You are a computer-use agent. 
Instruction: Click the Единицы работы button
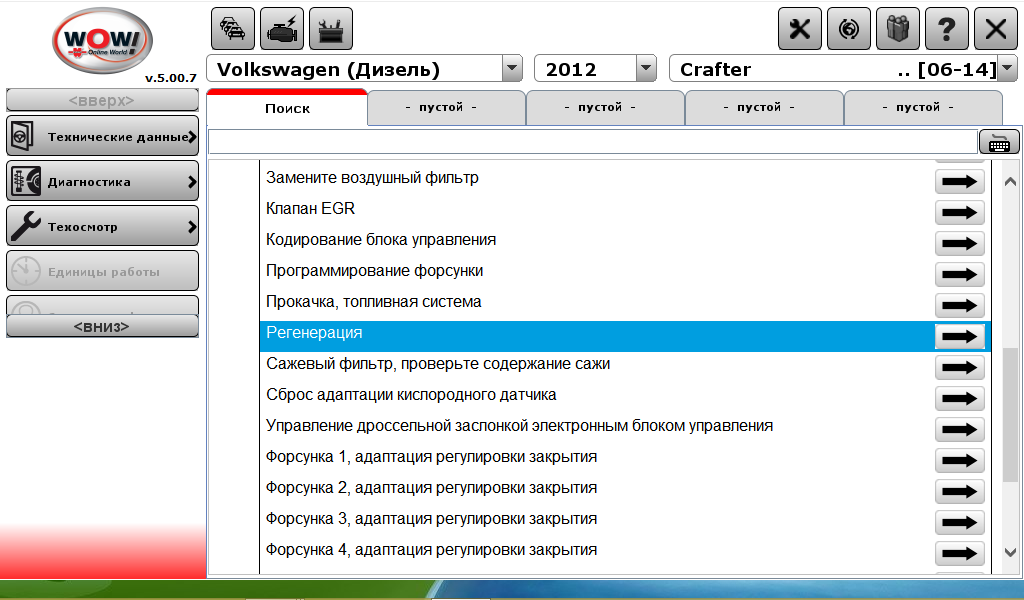(103, 272)
